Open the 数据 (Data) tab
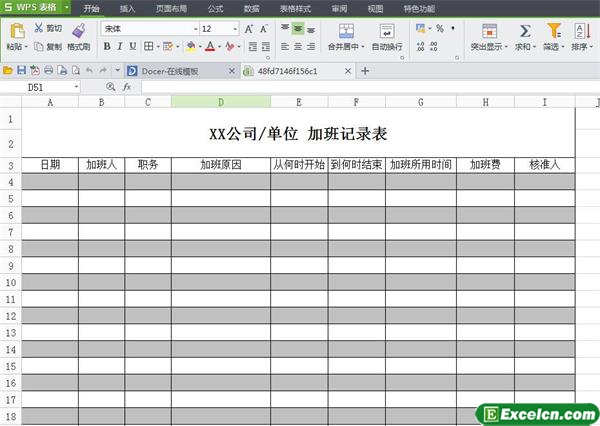Viewport: 600px width, 426px height. [x=252, y=8]
